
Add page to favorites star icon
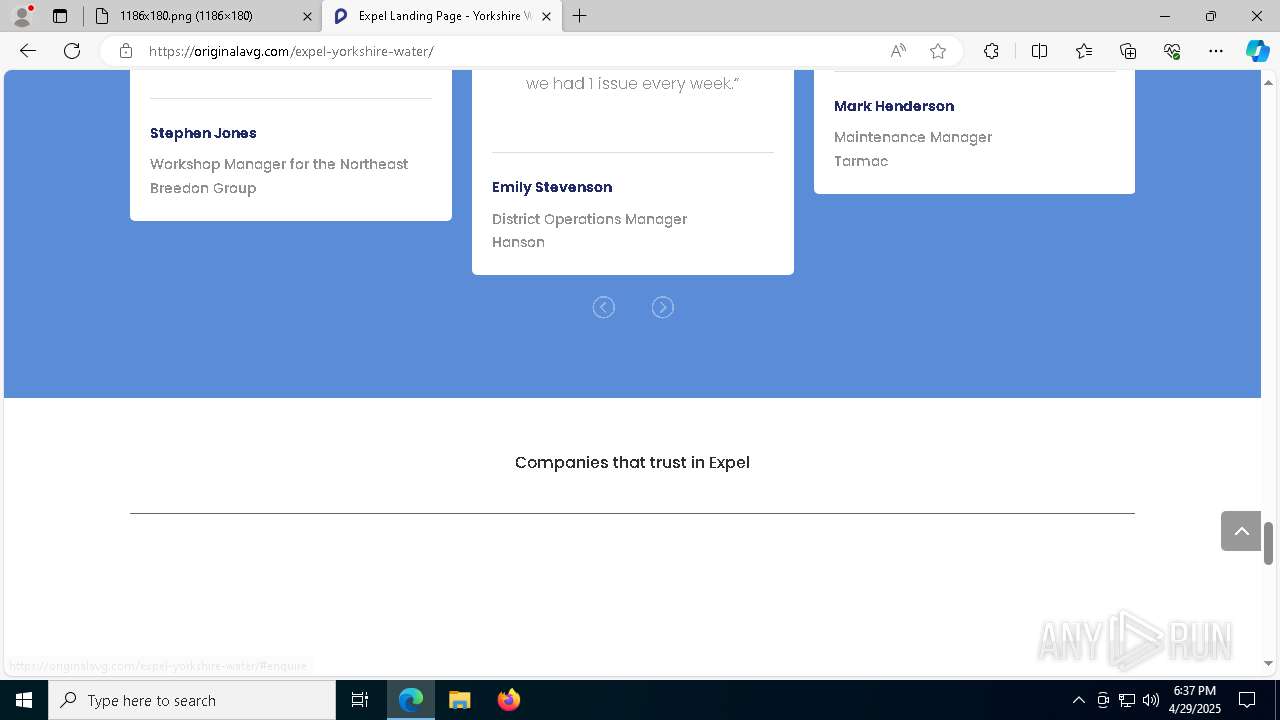coord(938,51)
